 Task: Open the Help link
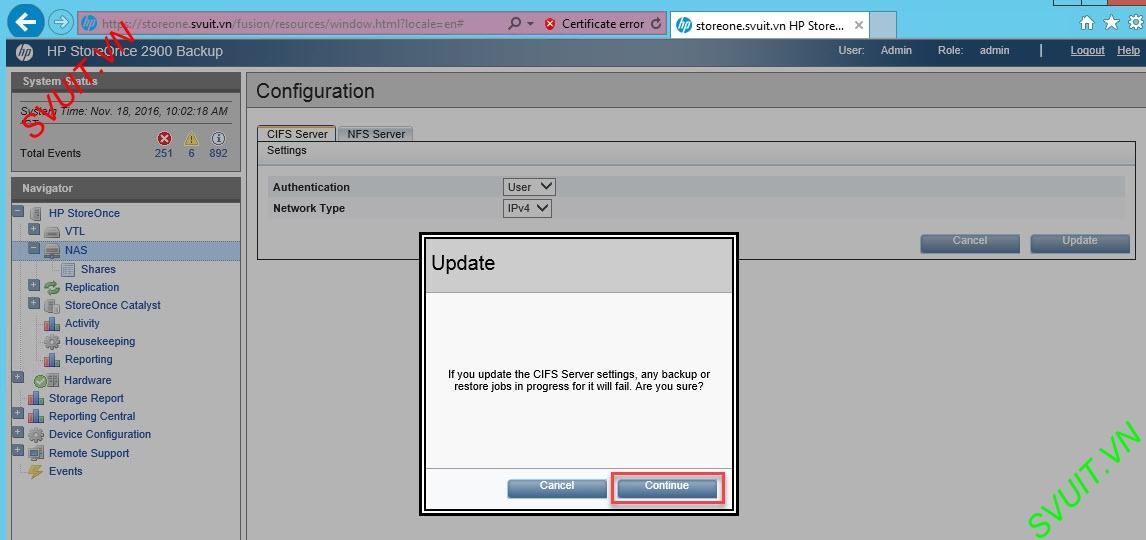(1128, 50)
